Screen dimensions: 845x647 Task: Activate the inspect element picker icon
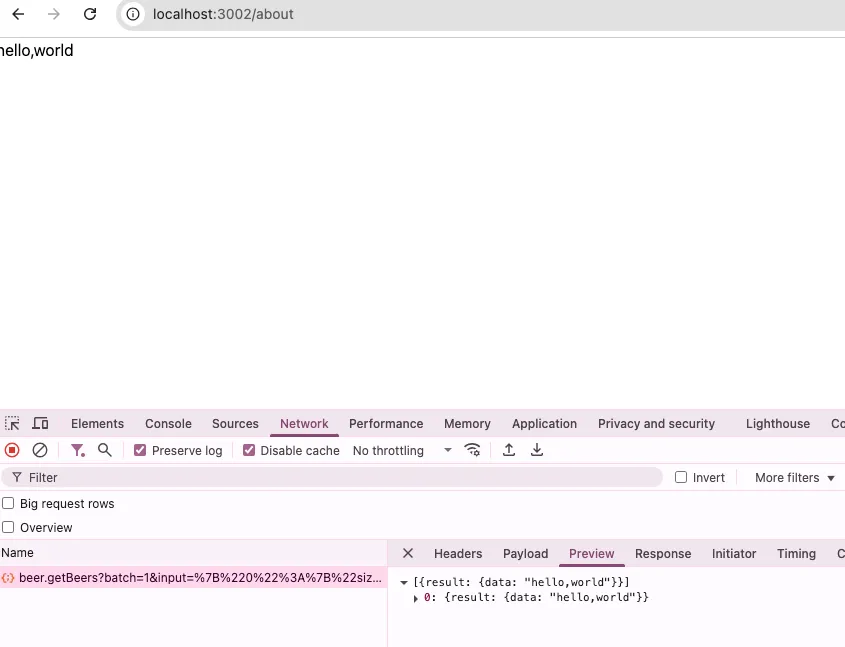click(x=12, y=423)
